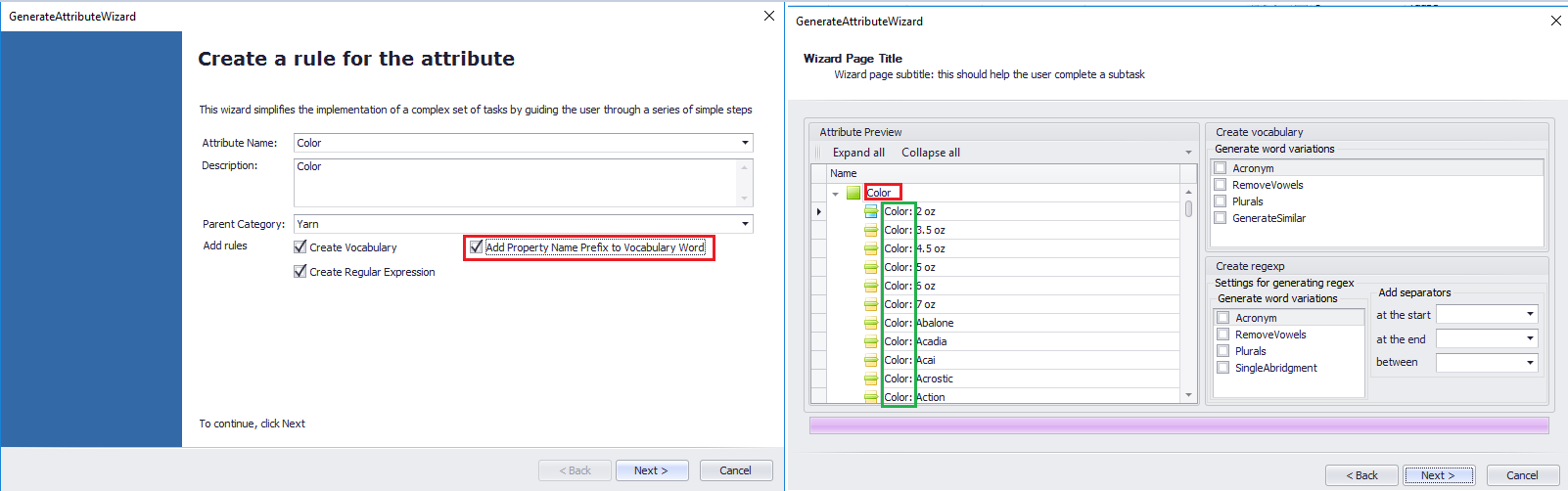Click the Description text field
This screenshot has height=491, width=1568.
click(524, 183)
